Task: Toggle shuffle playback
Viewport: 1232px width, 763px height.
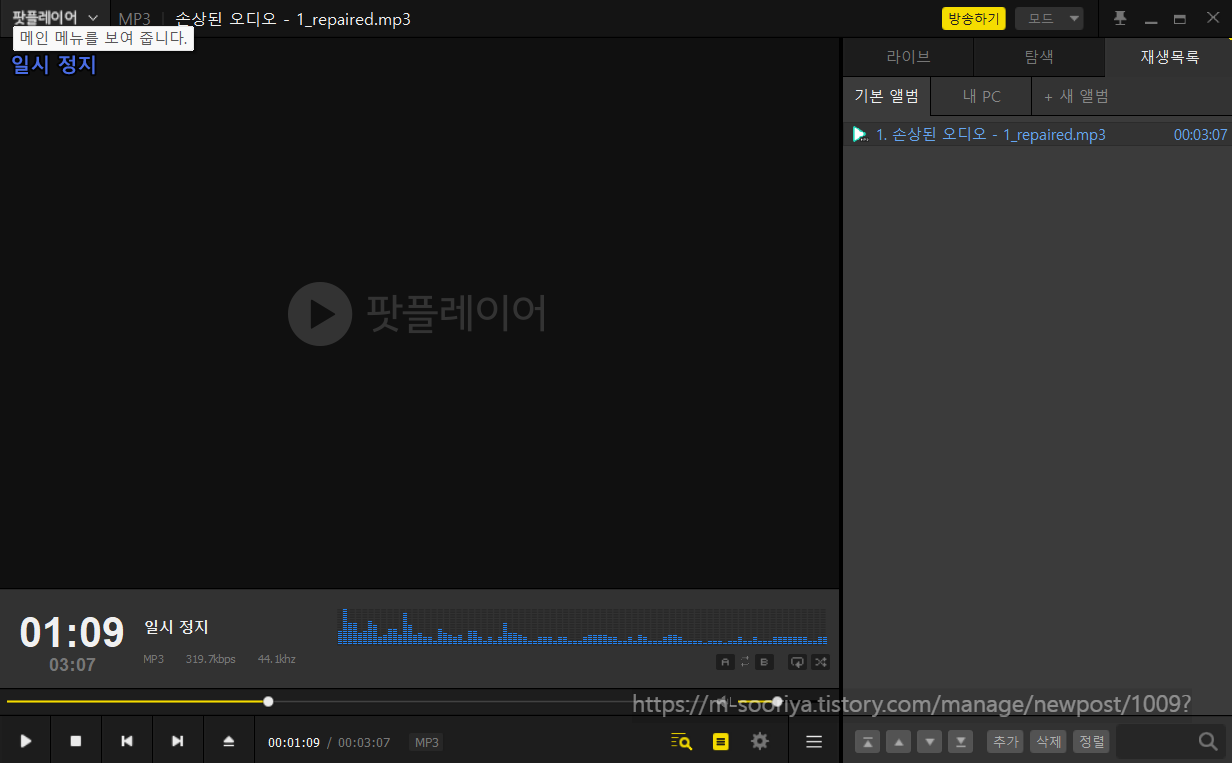Action: (x=821, y=662)
